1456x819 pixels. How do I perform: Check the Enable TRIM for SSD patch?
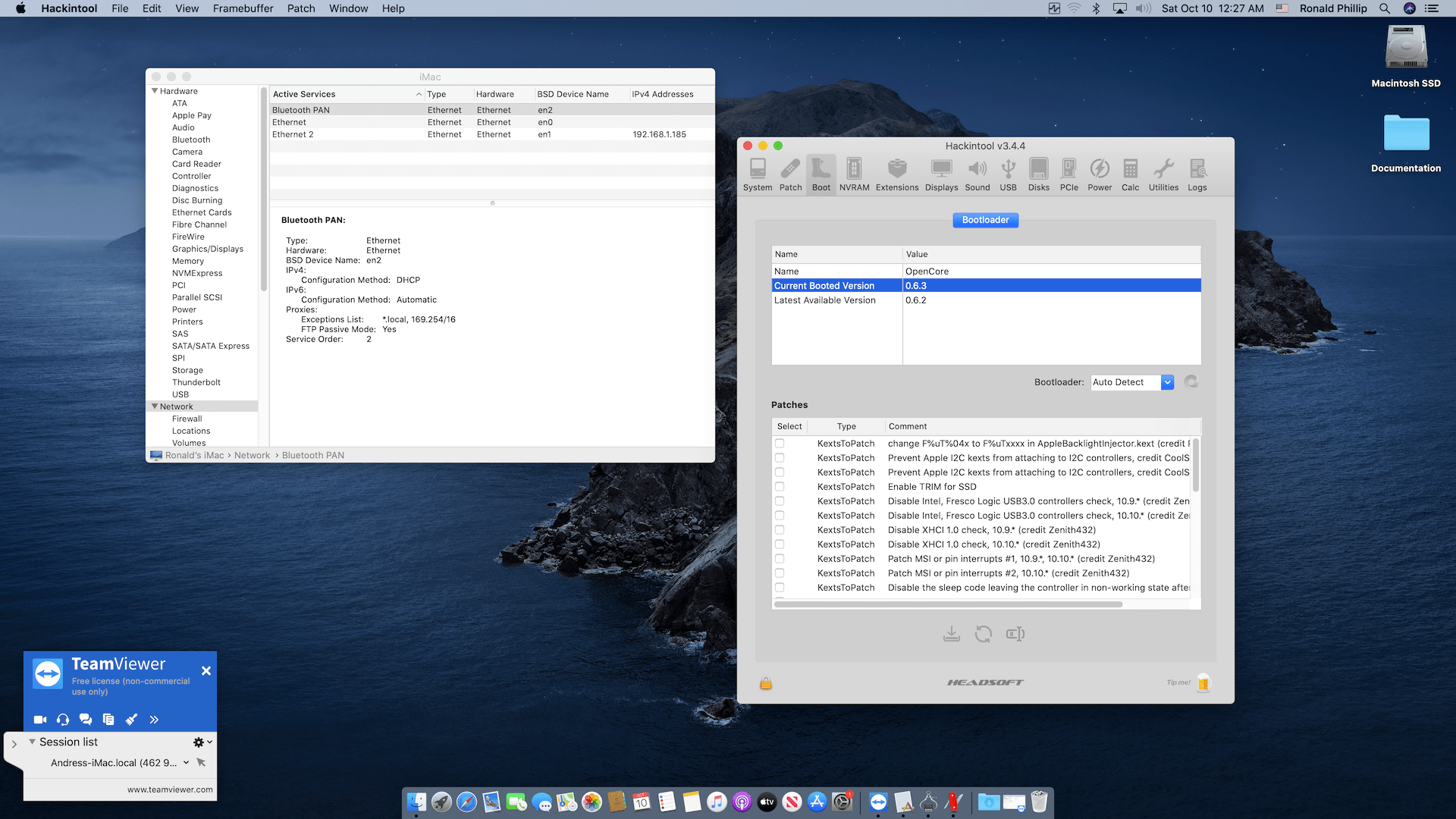(x=780, y=487)
